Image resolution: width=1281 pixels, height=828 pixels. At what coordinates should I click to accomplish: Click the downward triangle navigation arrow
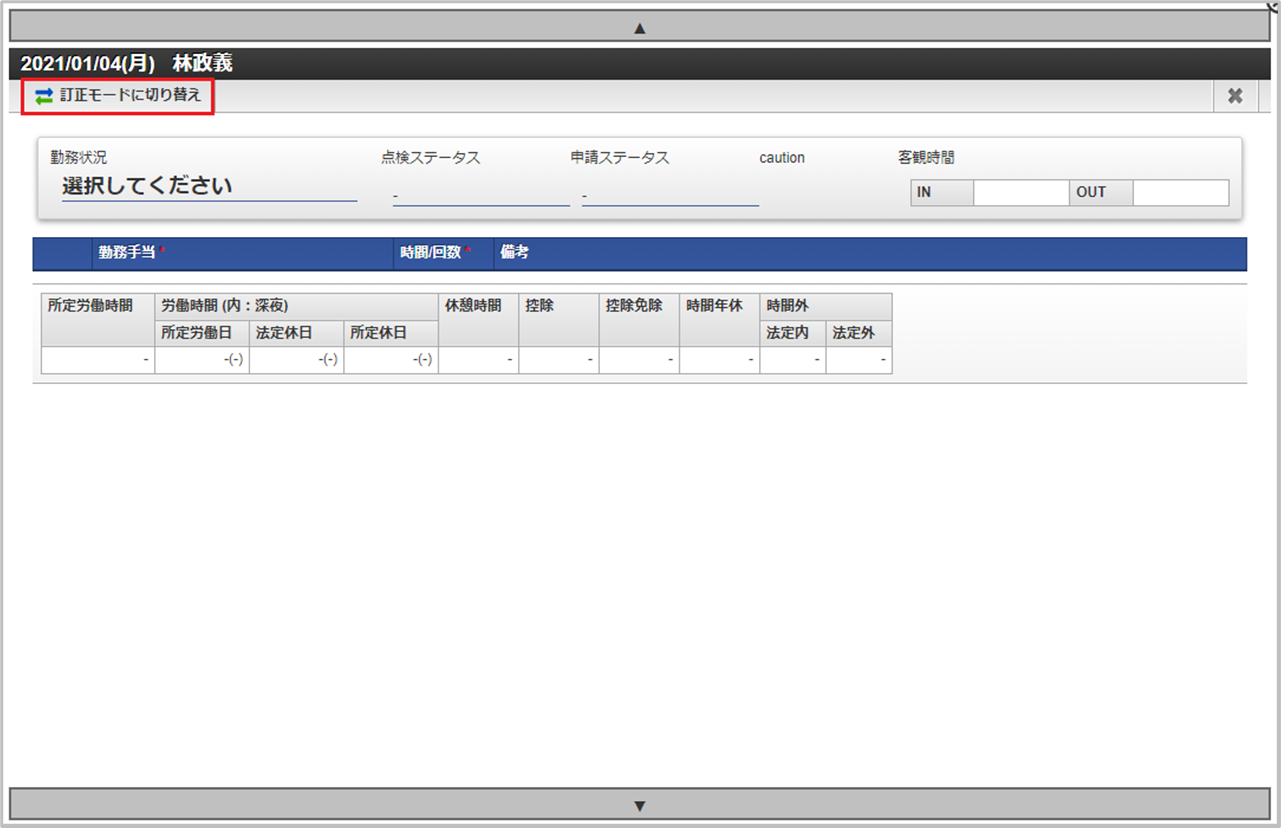(639, 805)
